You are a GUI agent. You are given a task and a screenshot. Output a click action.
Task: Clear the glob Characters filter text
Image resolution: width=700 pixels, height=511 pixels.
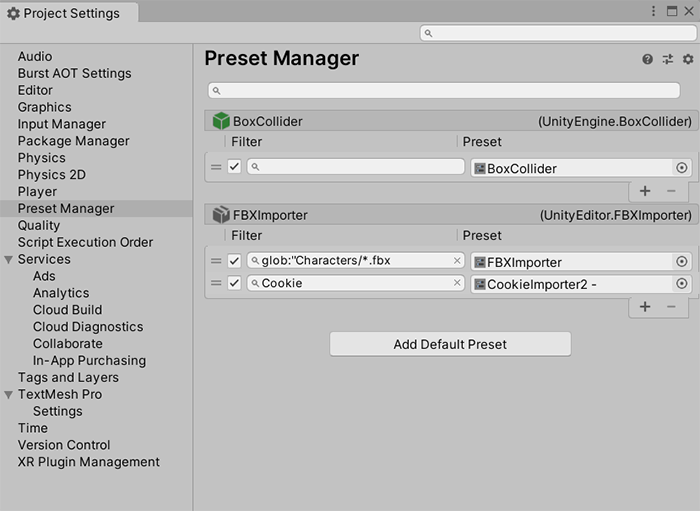(457, 261)
